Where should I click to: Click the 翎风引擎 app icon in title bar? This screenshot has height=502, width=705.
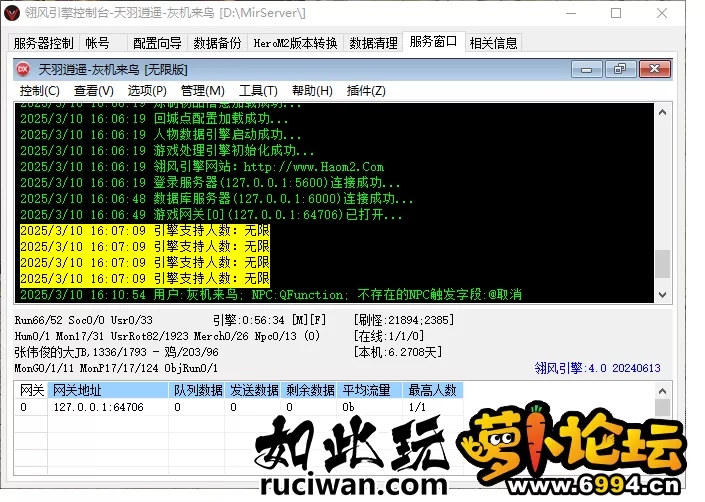(12, 13)
